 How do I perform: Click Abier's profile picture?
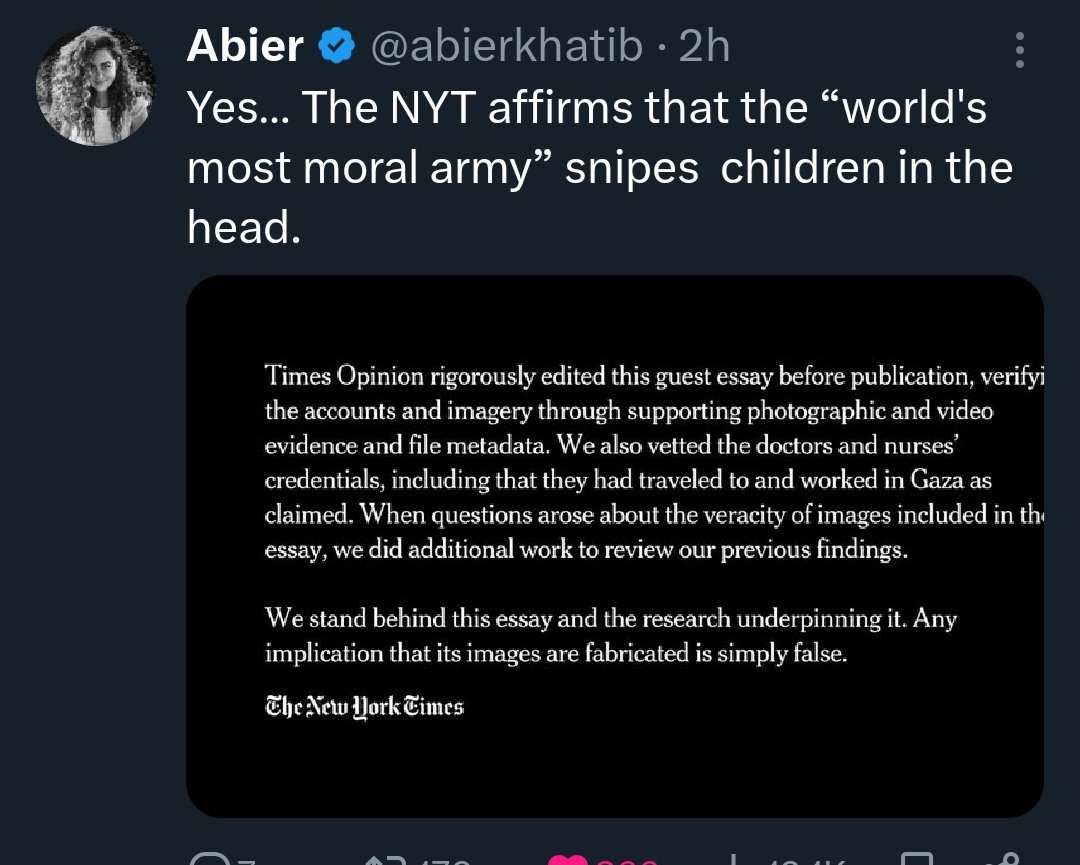[x=94, y=85]
